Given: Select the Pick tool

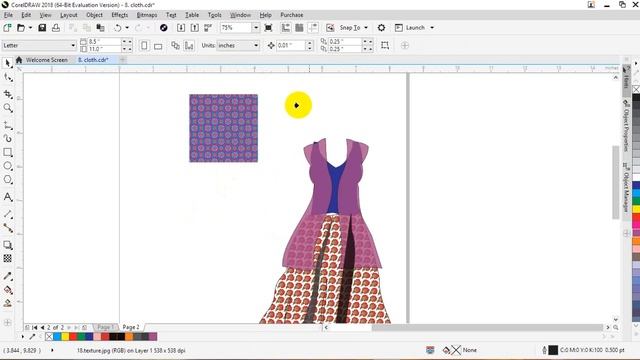Looking at the screenshot, I should pos(7,63).
